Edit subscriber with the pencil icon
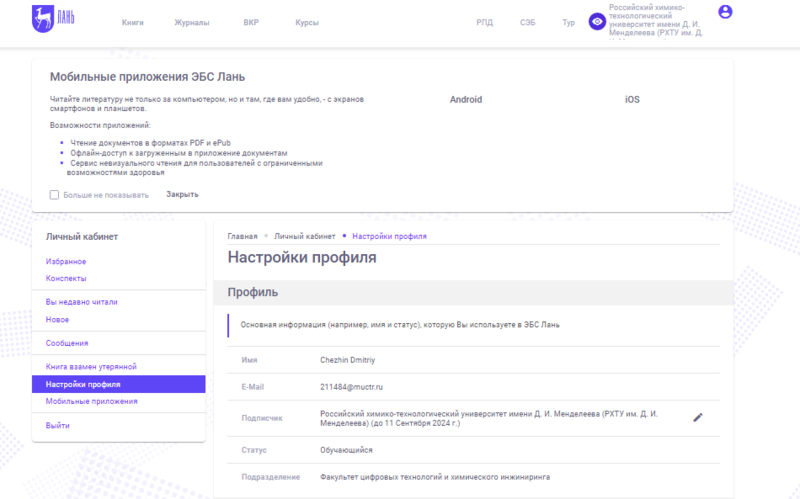Image resolution: width=800 pixels, height=499 pixels. point(698,417)
